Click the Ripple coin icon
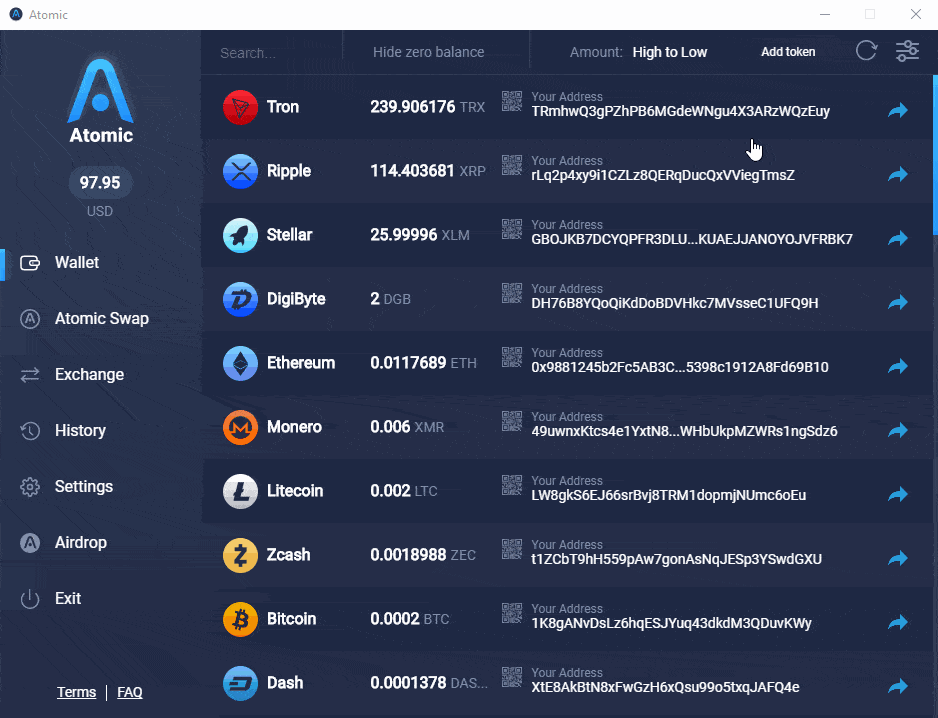Screen dimensions: 938x718 [240, 171]
